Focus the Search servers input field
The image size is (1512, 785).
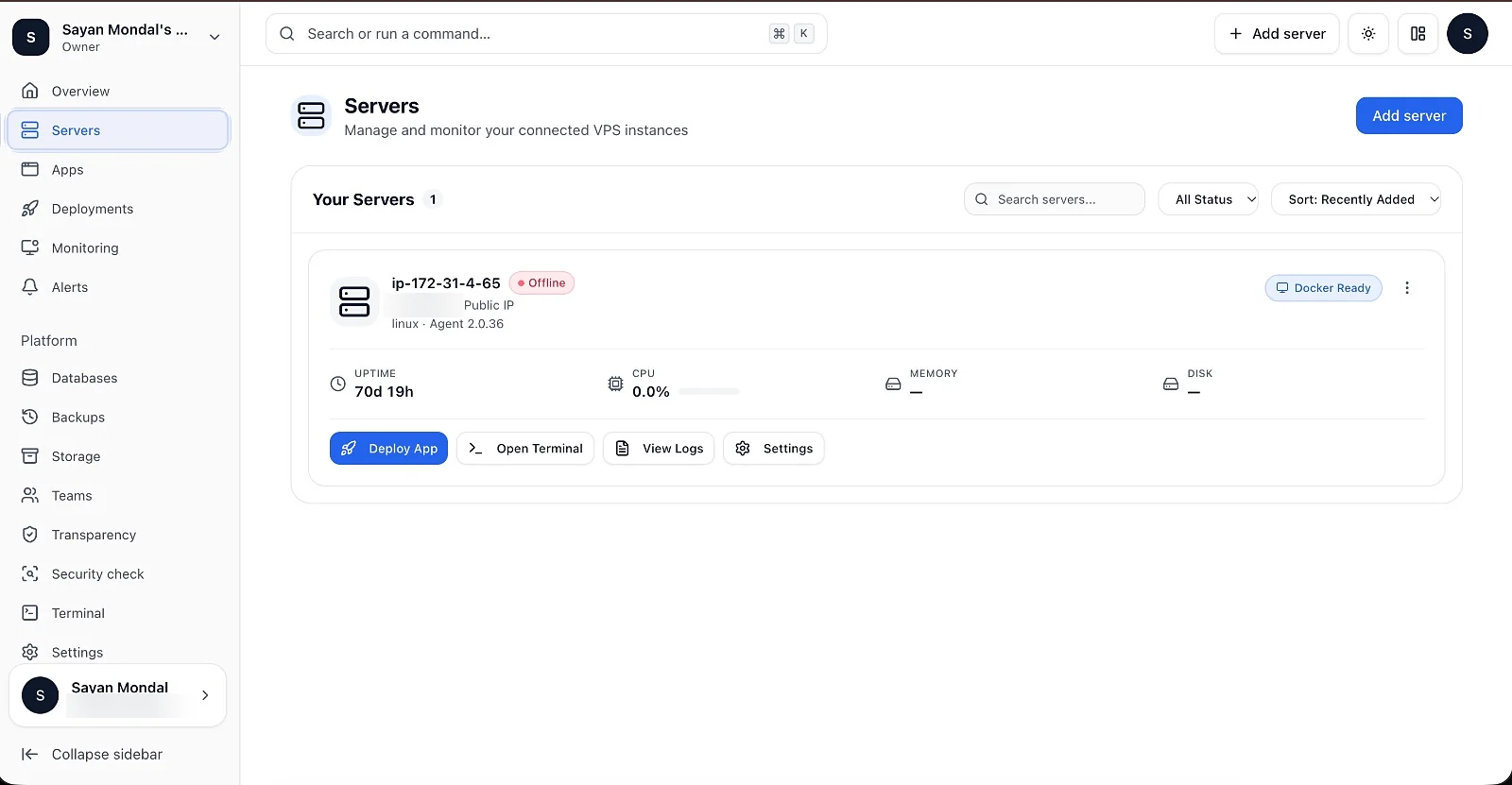click(1055, 199)
